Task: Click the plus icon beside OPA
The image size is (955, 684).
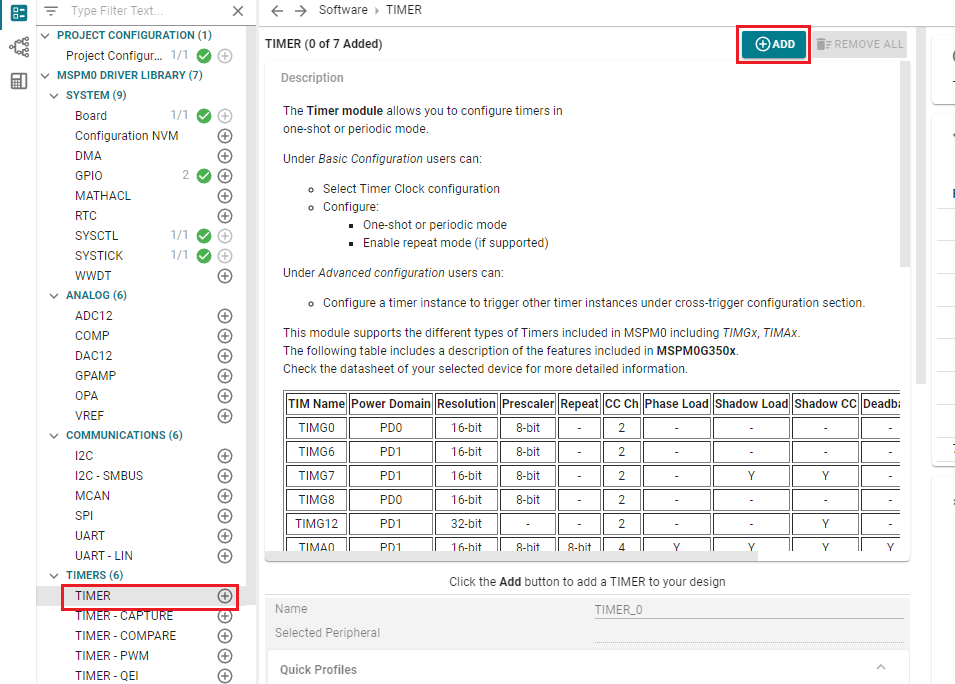Action: tap(225, 396)
